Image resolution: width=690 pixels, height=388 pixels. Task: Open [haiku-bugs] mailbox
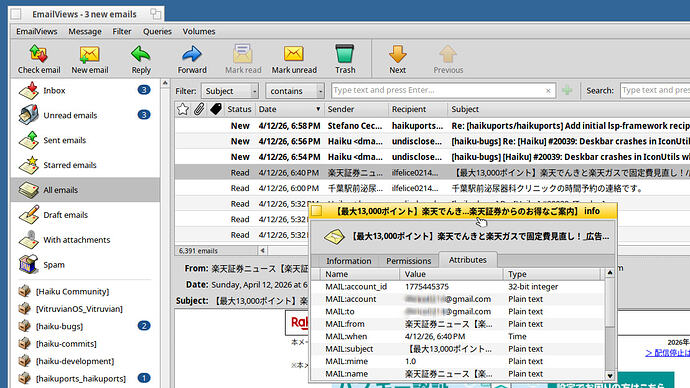[85, 326]
